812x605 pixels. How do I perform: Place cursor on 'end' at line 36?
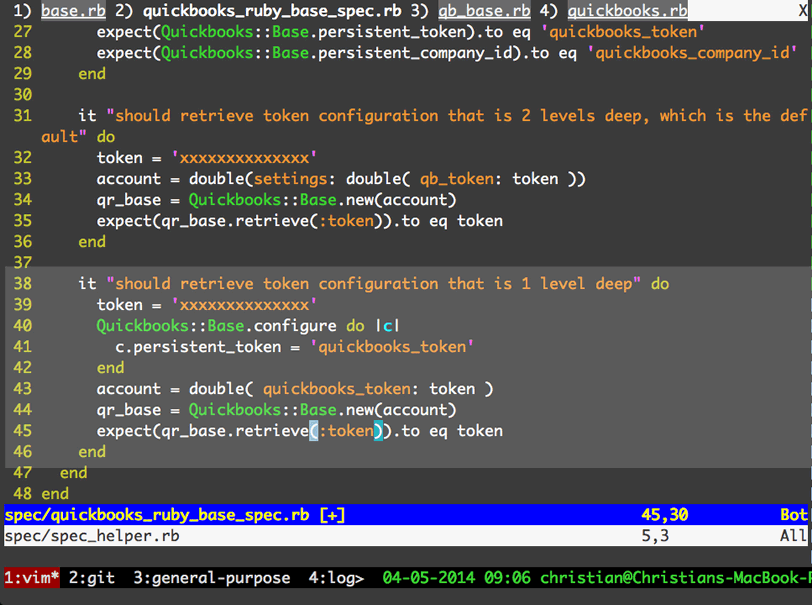(x=92, y=241)
